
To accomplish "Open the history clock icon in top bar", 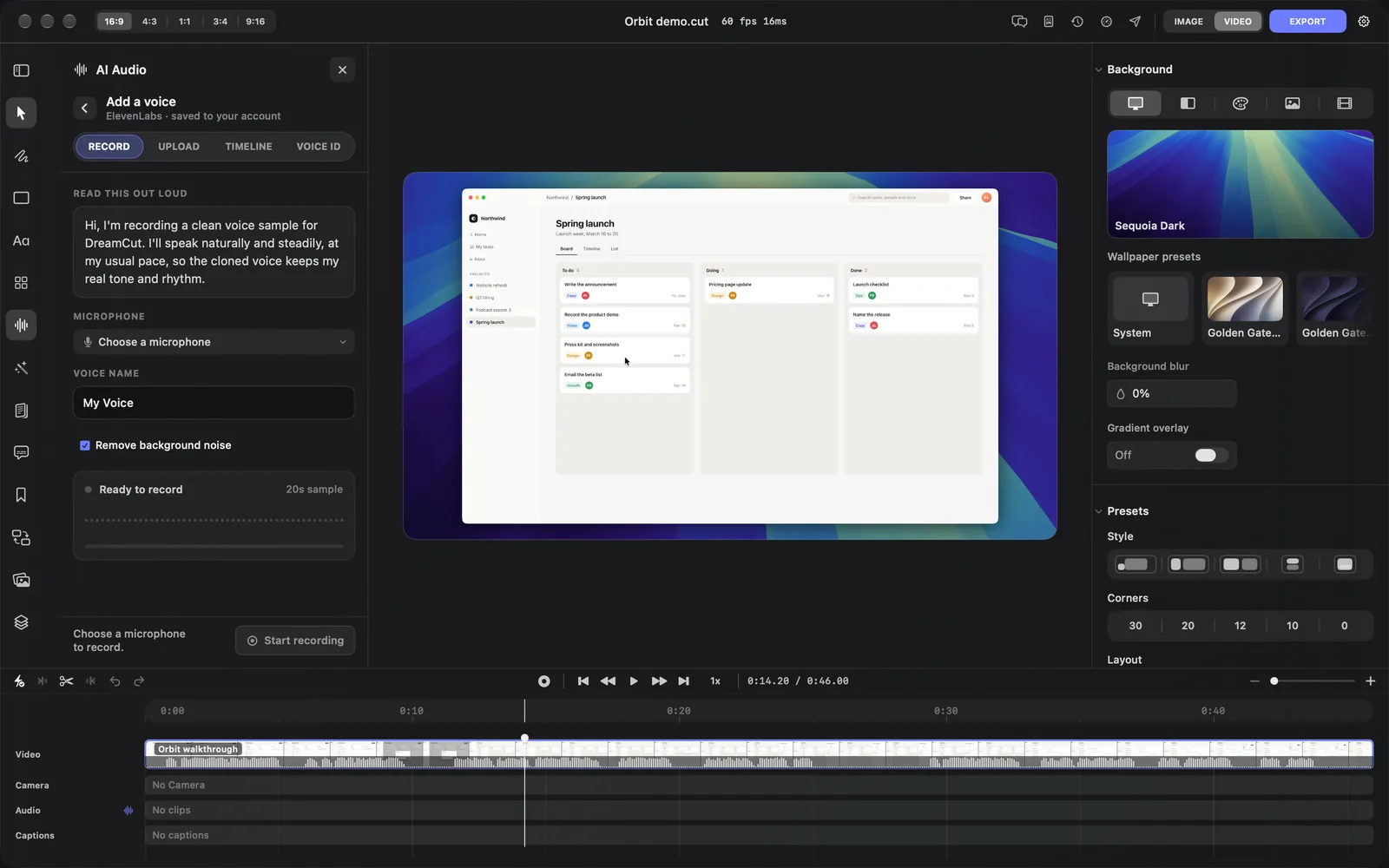I will tap(1077, 22).
